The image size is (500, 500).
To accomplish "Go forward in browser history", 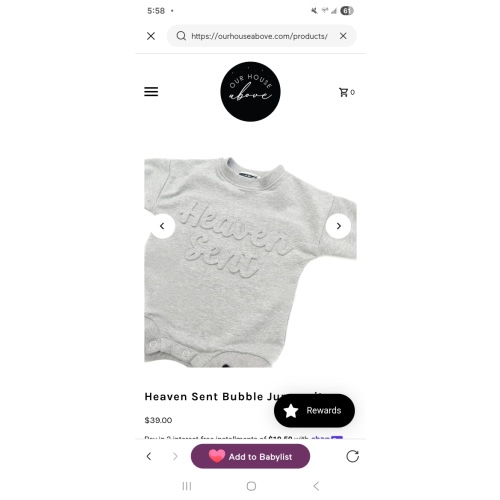I will 175,456.
